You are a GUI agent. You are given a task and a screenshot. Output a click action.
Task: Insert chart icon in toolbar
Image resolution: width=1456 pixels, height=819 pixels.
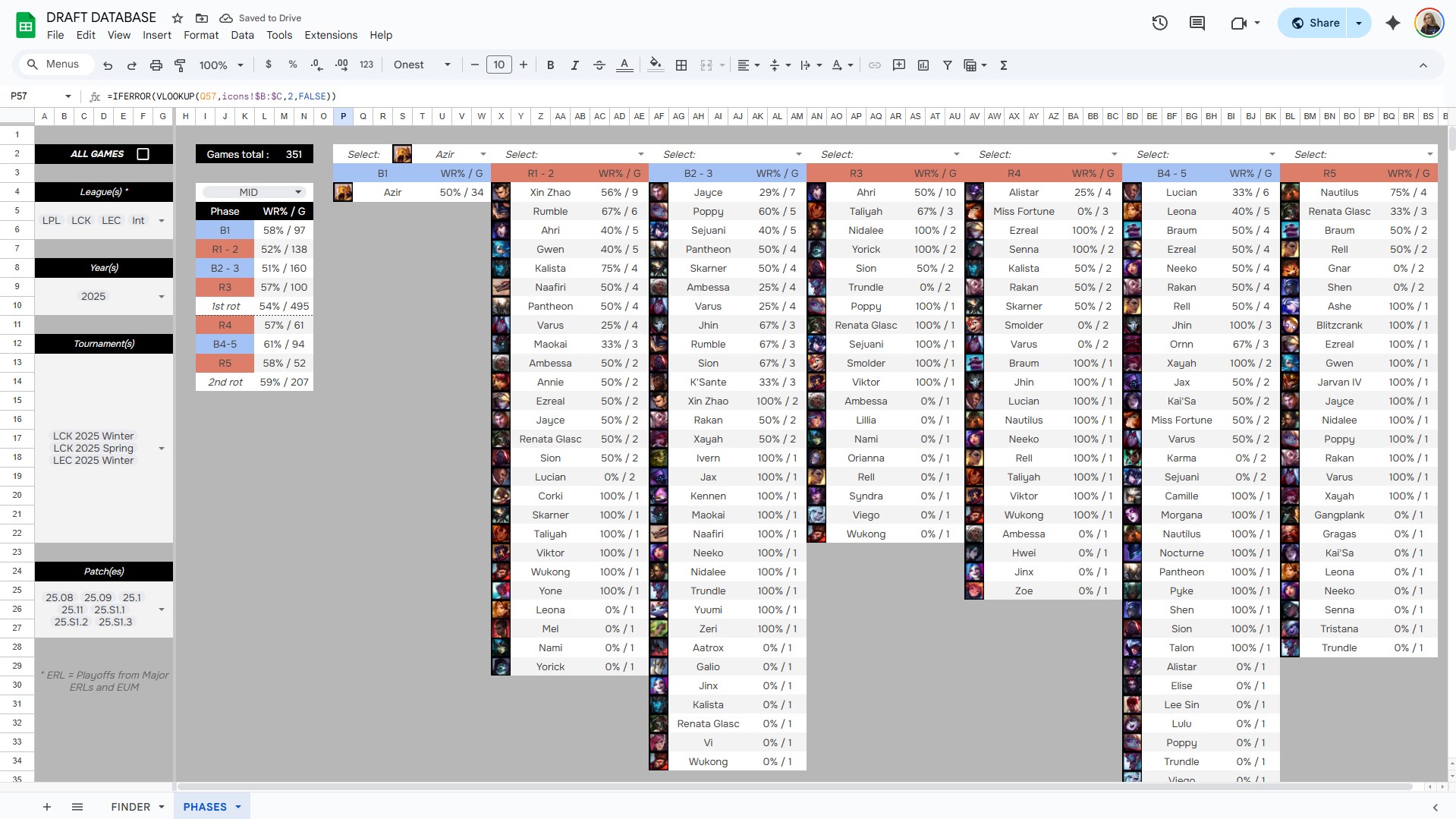coord(923,65)
